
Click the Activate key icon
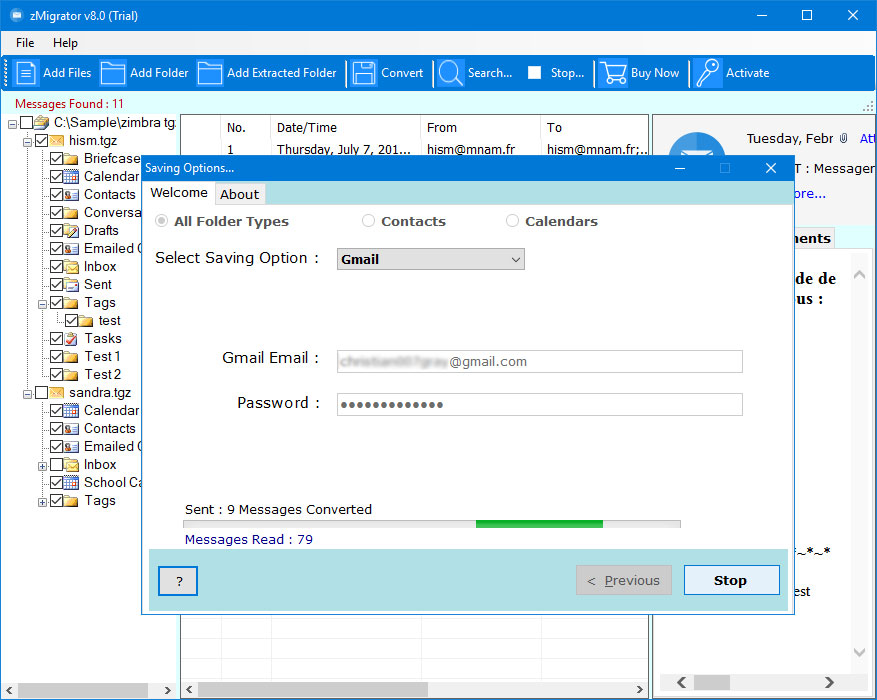(708, 73)
